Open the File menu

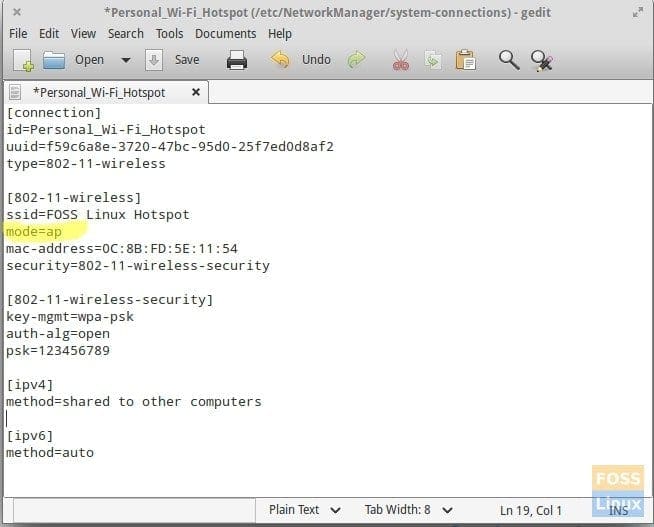click(x=18, y=33)
